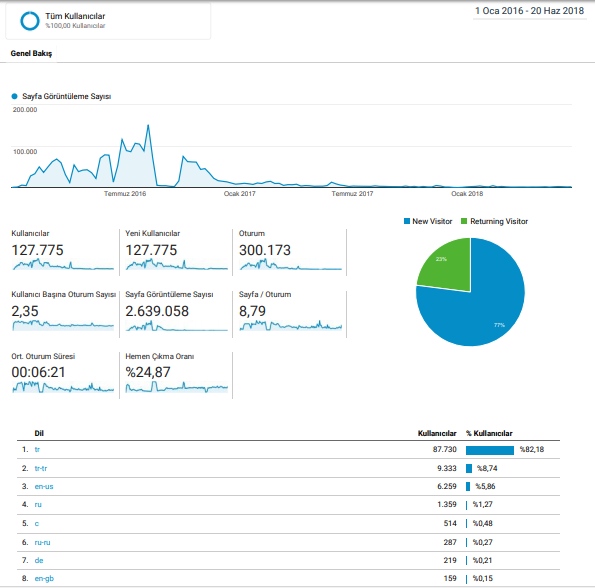Click the percentage %0,15 in en-gb row
This screenshot has height=588, width=595.
pyautogui.click(x=482, y=579)
